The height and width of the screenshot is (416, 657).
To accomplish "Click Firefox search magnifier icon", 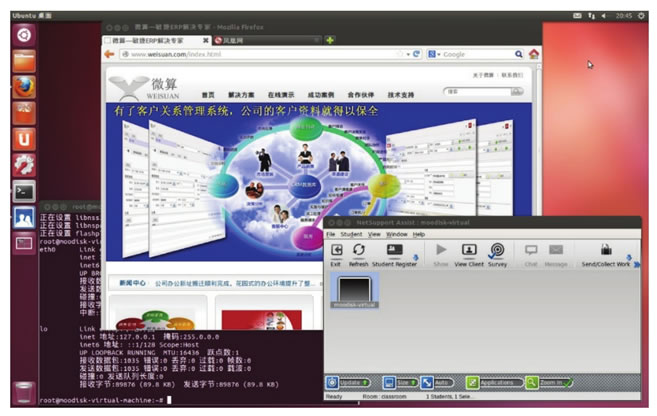I will click(x=518, y=54).
